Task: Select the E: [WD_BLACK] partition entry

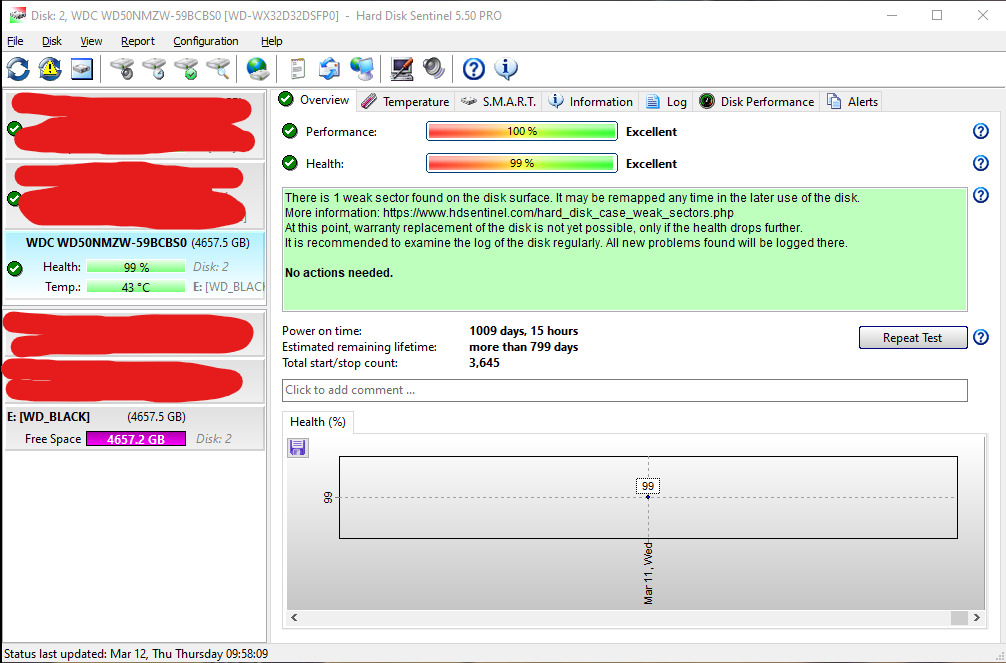Action: coord(135,428)
